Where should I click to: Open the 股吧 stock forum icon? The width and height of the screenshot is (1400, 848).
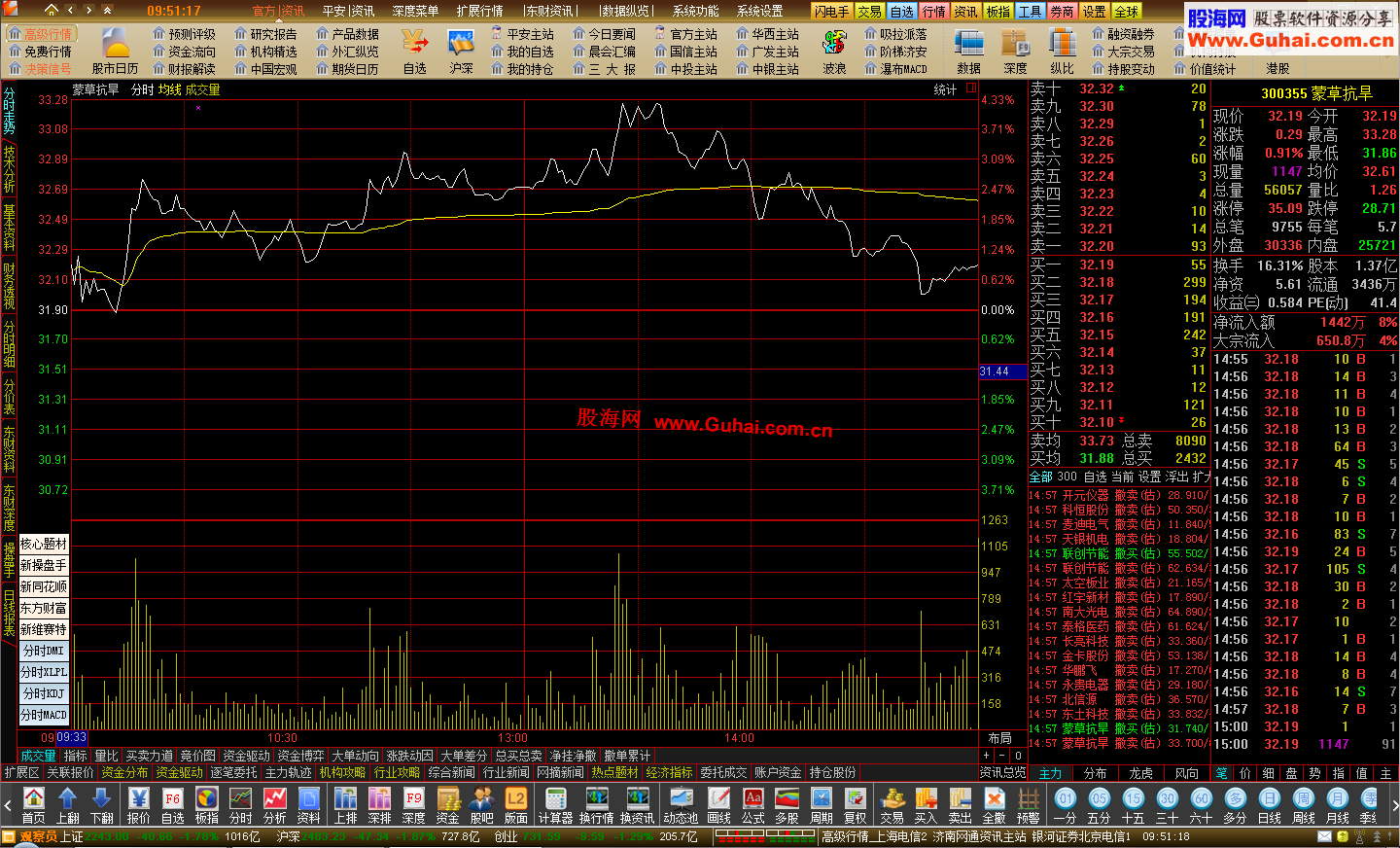coord(482,805)
